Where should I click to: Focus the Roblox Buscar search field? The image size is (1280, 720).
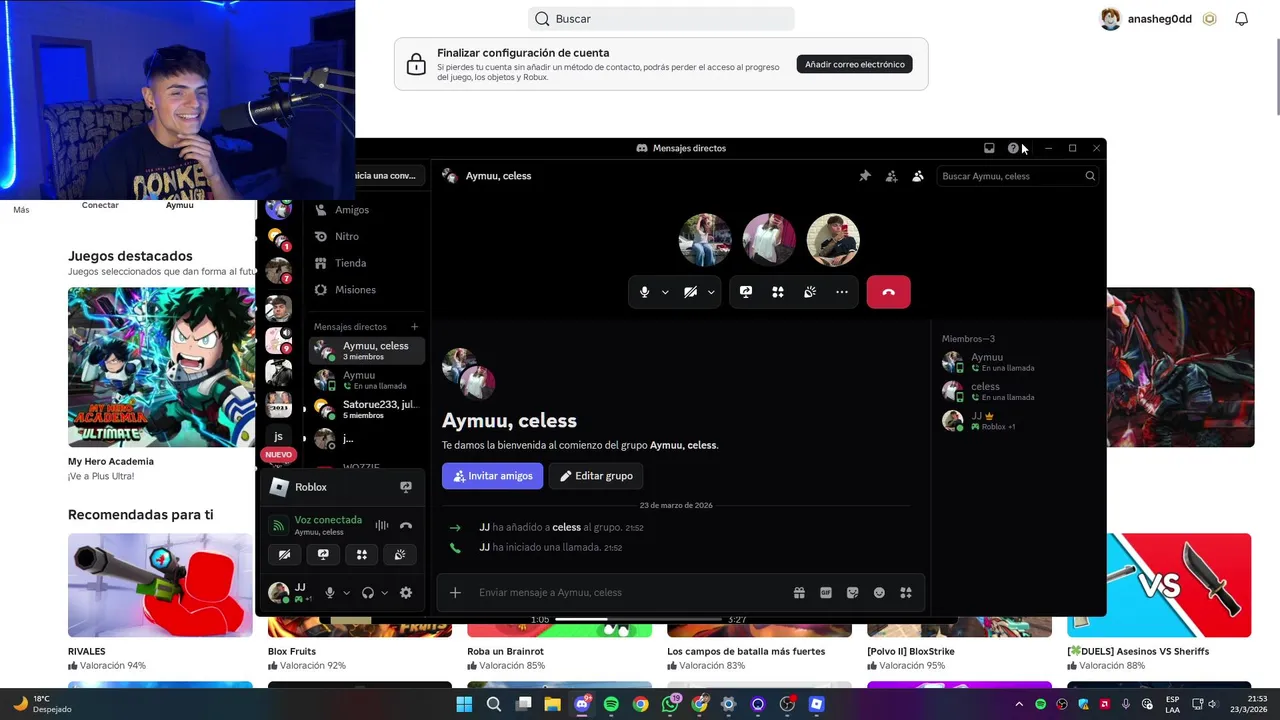point(661,19)
